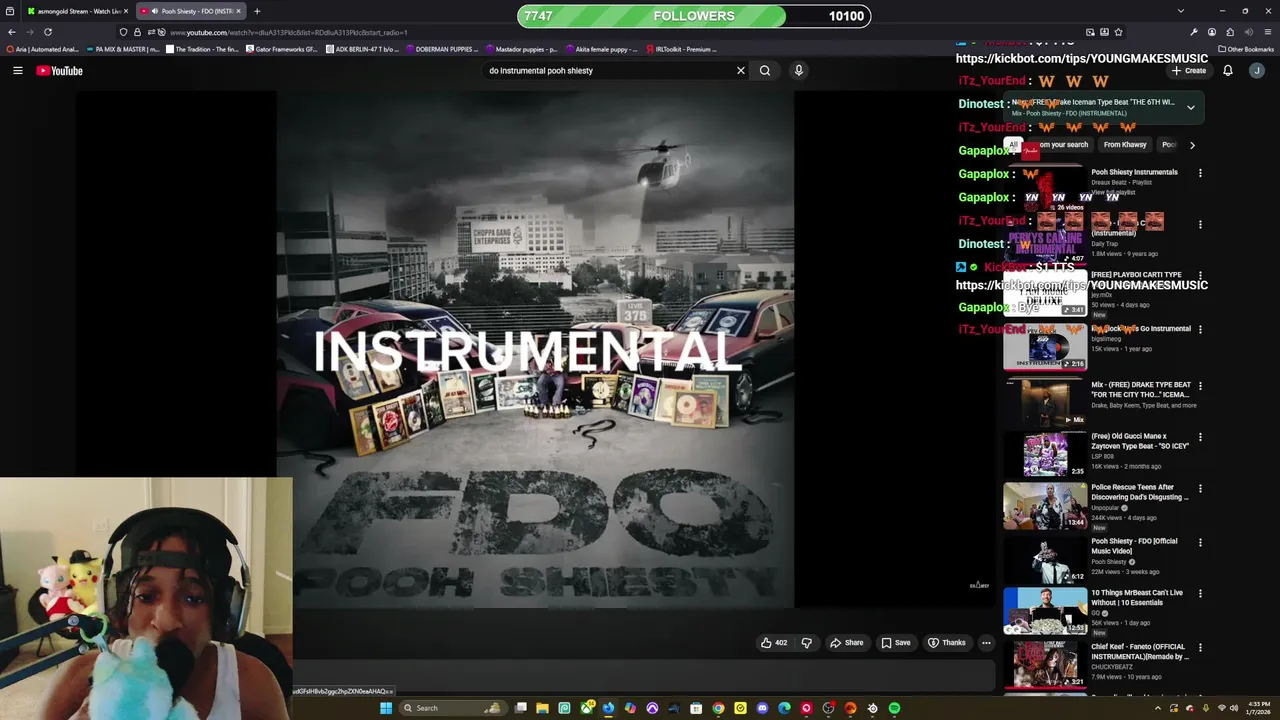Open DOBERMAN PUPPIES bookmark
This screenshot has height=720, width=1280.
(x=441, y=49)
